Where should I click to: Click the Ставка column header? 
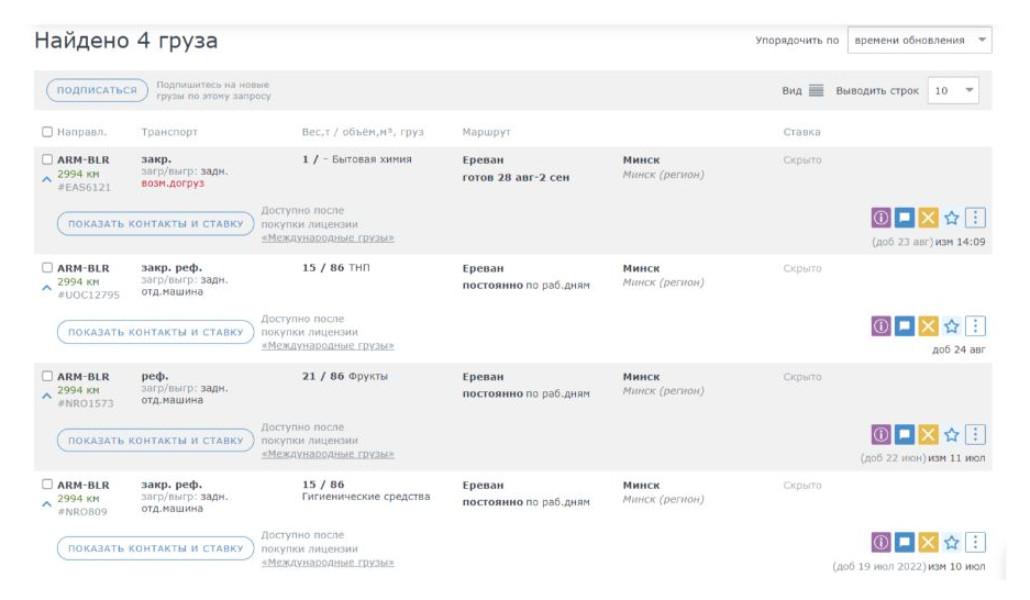pyautogui.click(x=801, y=132)
